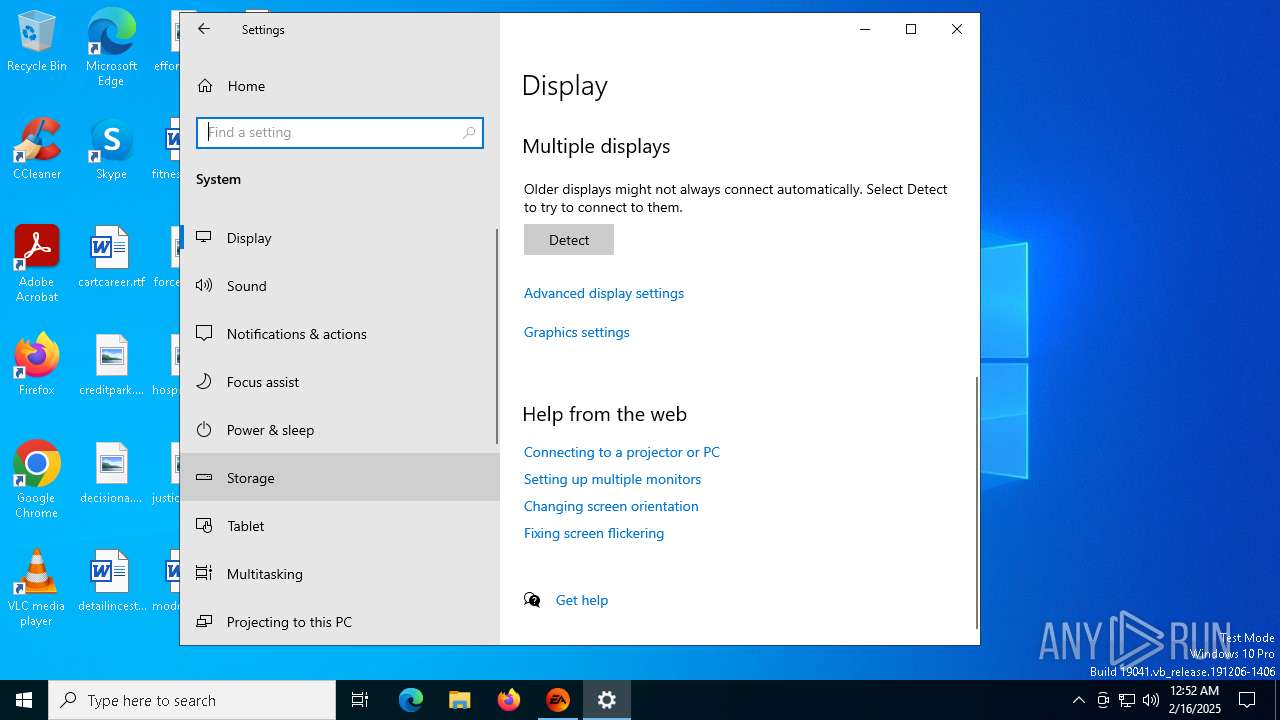Select the detailincest... document on desktop
Image resolution: width=1280 pixels, height=720 pixels.
pos(111,582)
